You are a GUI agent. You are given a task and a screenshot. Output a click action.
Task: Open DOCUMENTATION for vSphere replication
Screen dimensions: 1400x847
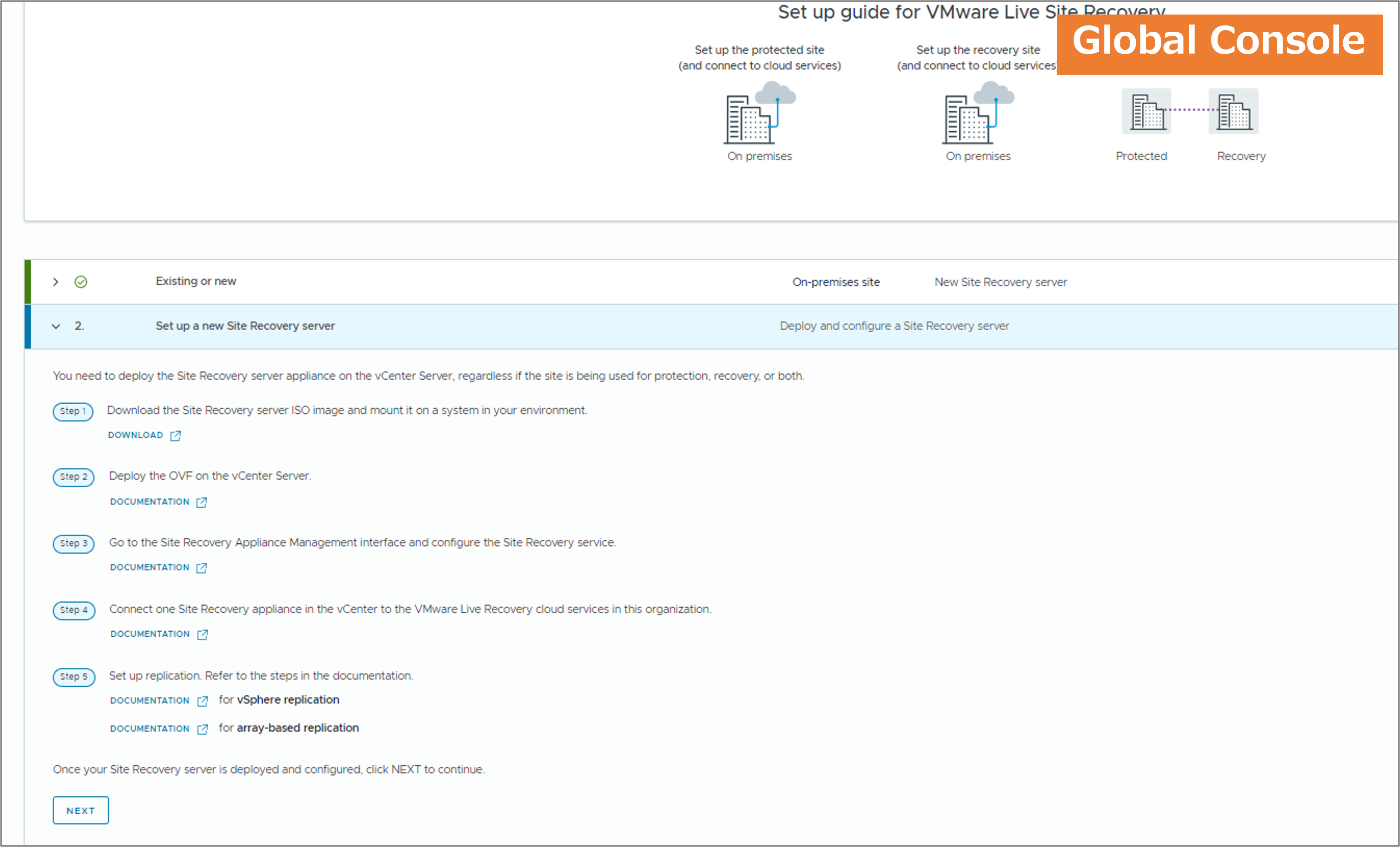tap(150, 700)
